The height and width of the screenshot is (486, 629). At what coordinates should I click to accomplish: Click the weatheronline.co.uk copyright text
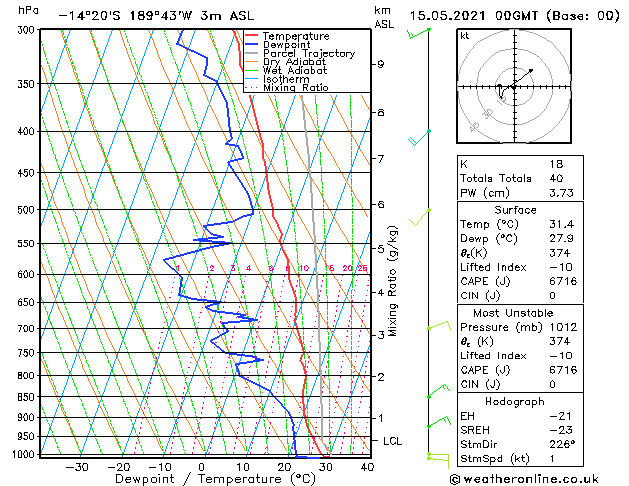tap(524, 479)
